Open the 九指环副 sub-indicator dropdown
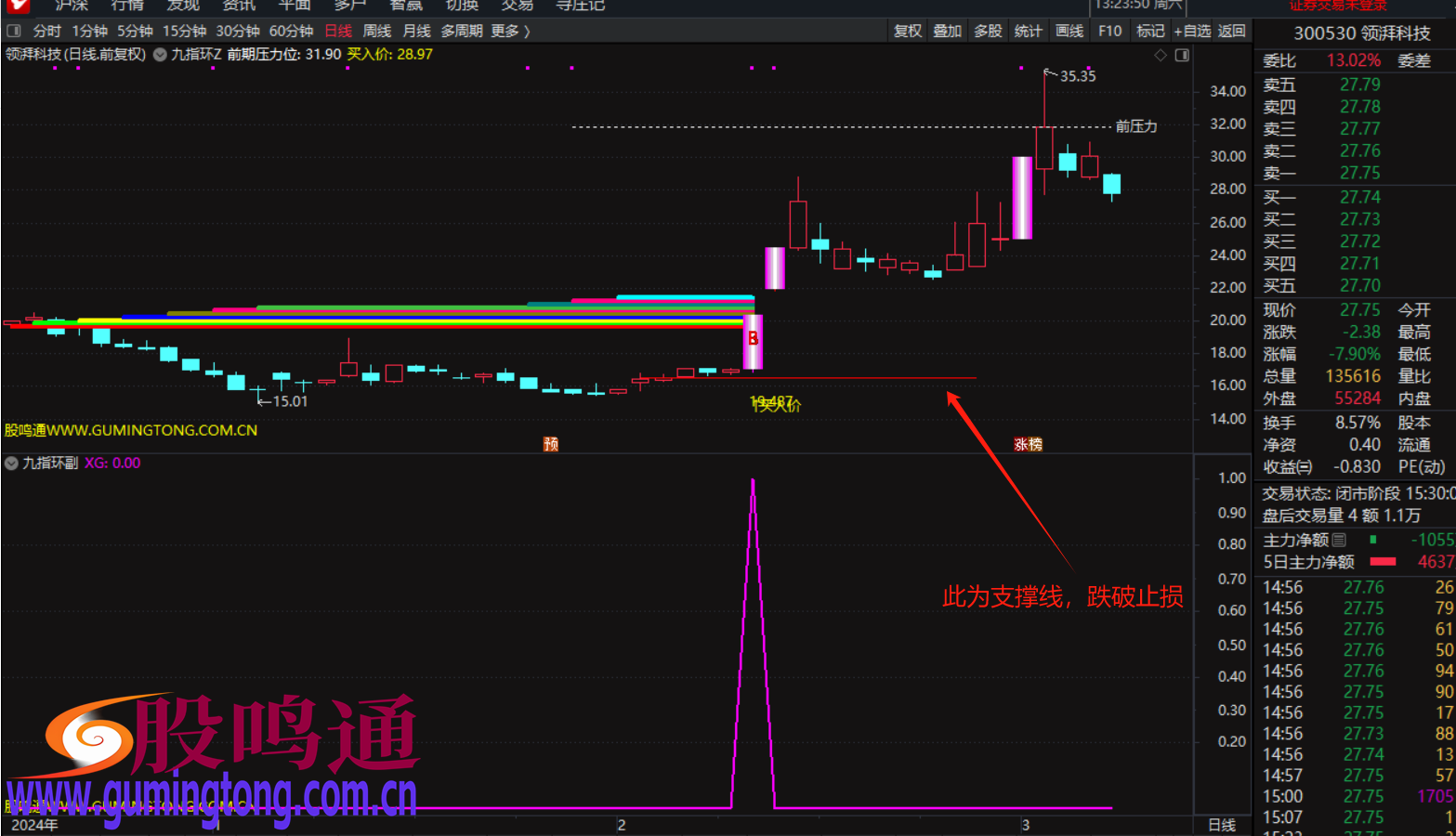Screen dimensions: 1456x836 (11, 463)
